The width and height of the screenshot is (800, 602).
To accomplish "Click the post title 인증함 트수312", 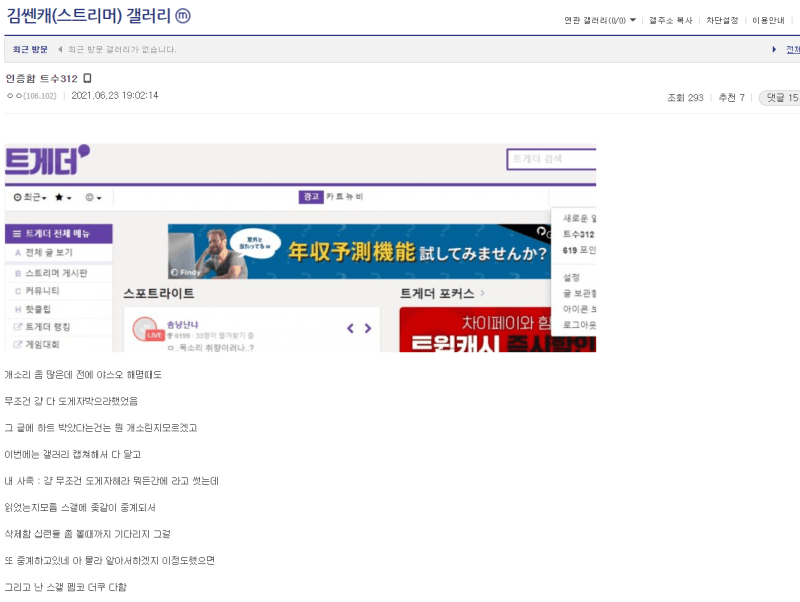I will coord(41,79).
